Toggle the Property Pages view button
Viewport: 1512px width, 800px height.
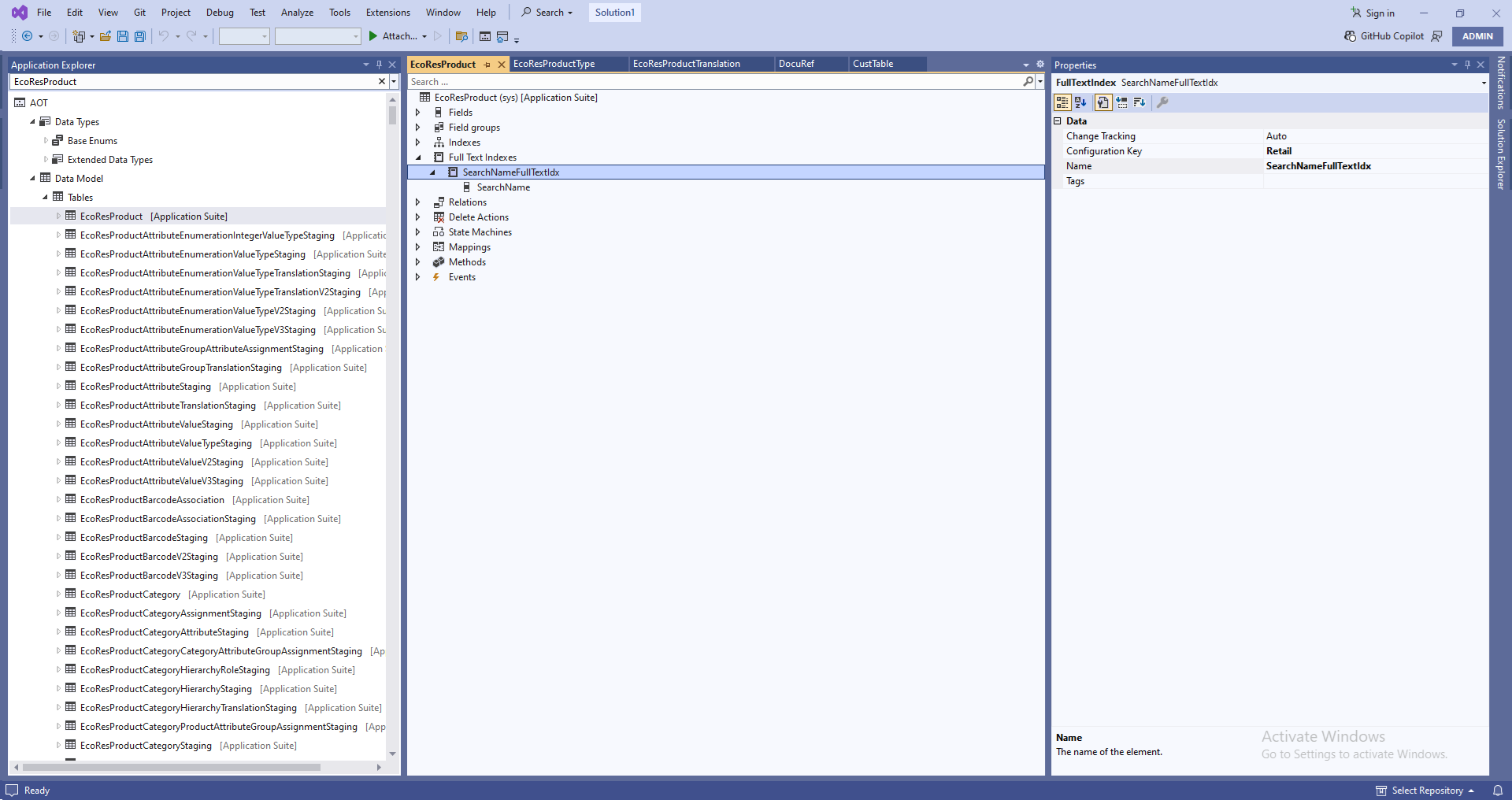pos(1102,102)
